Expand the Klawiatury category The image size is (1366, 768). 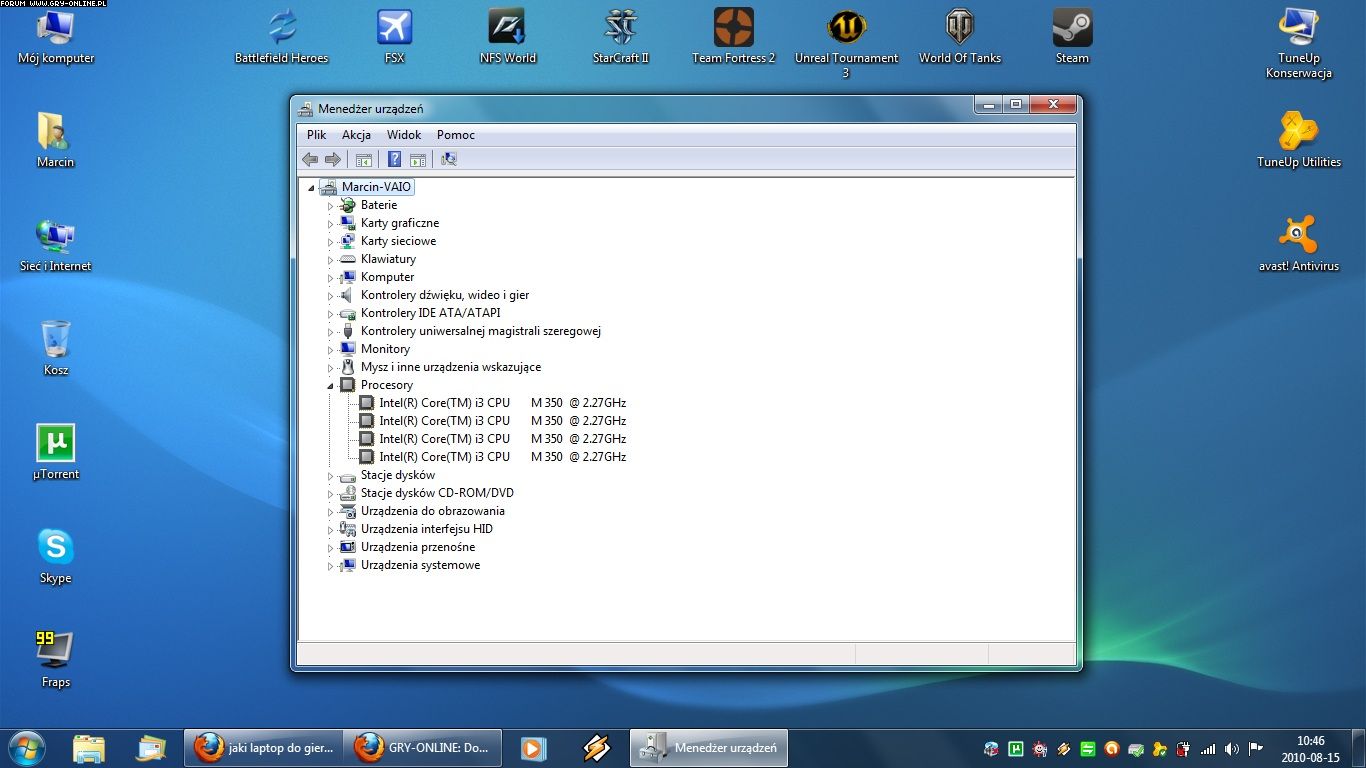[x=330, y=259]
